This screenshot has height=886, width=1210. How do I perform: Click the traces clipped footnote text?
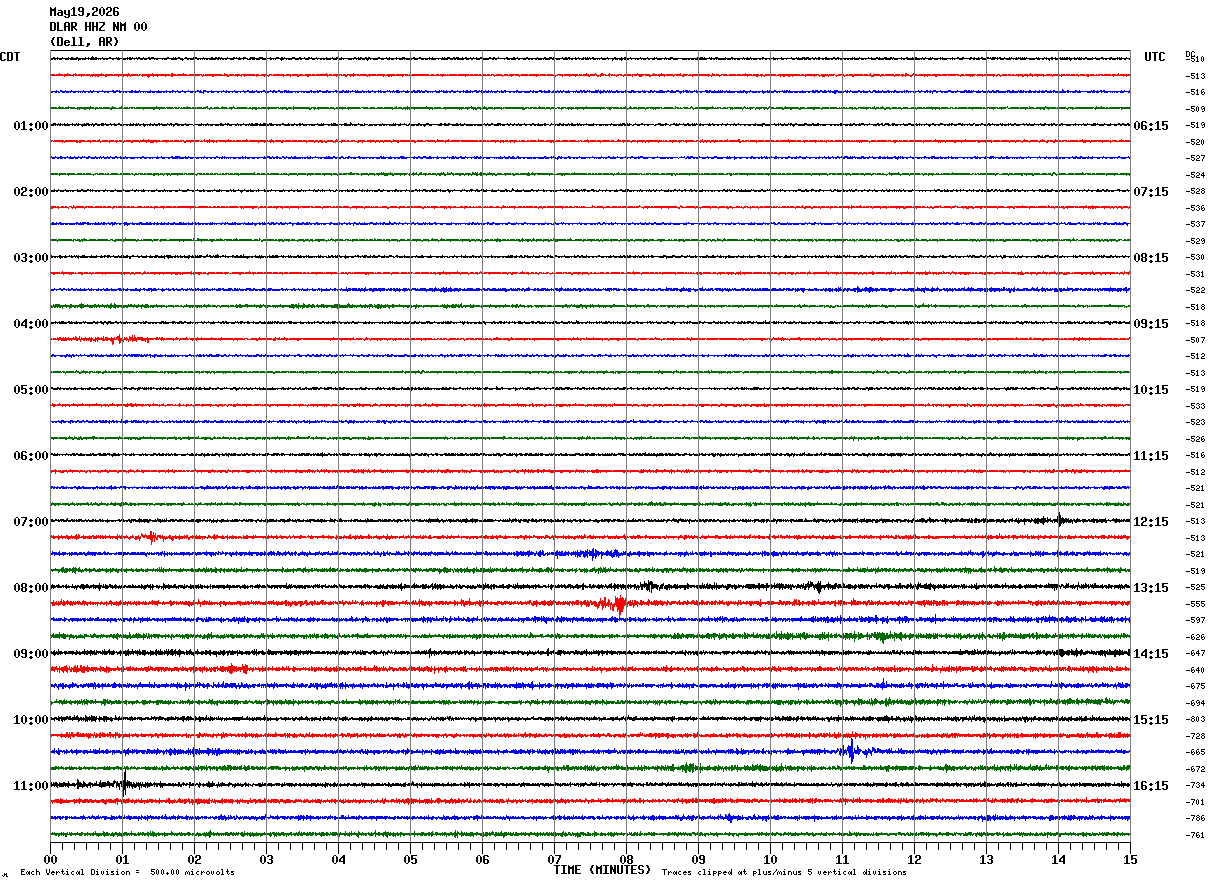point(784,872)
